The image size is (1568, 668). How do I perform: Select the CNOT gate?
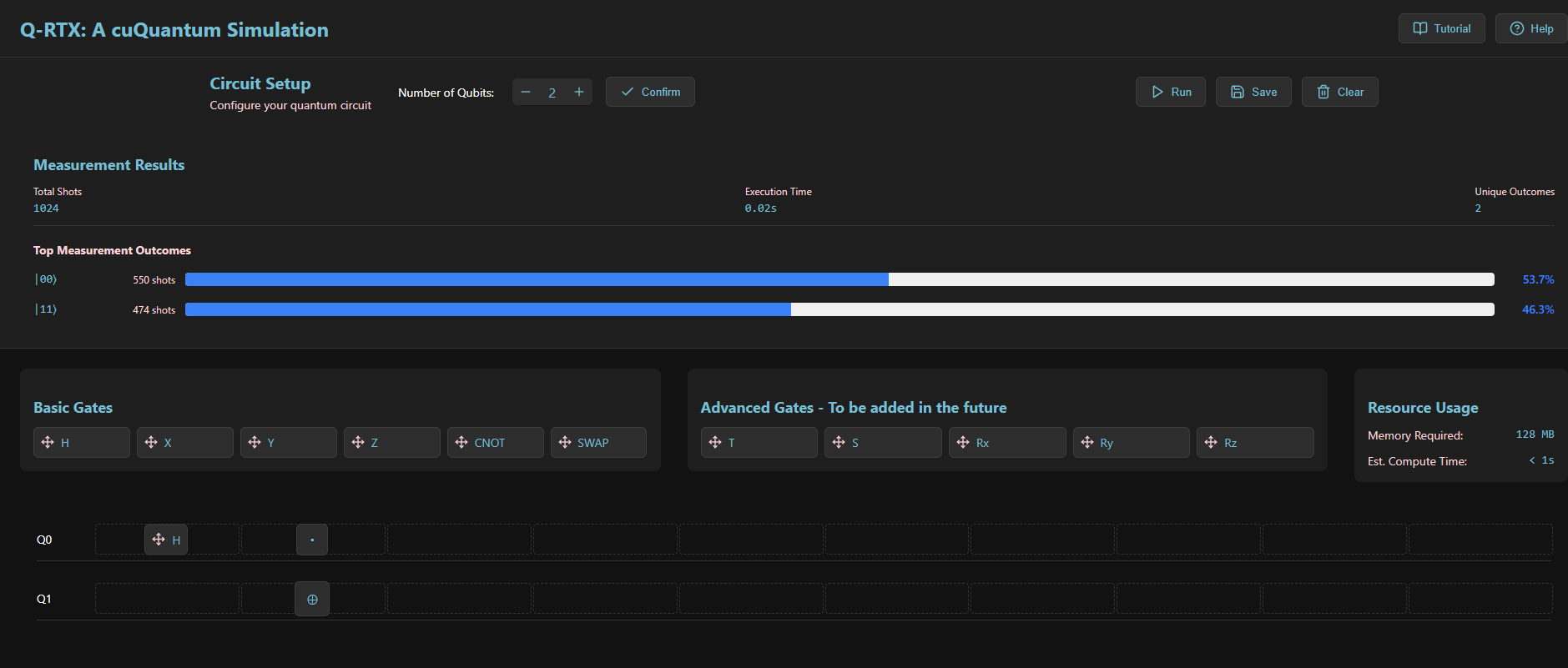pyautogui.click(x=496, y=443)
